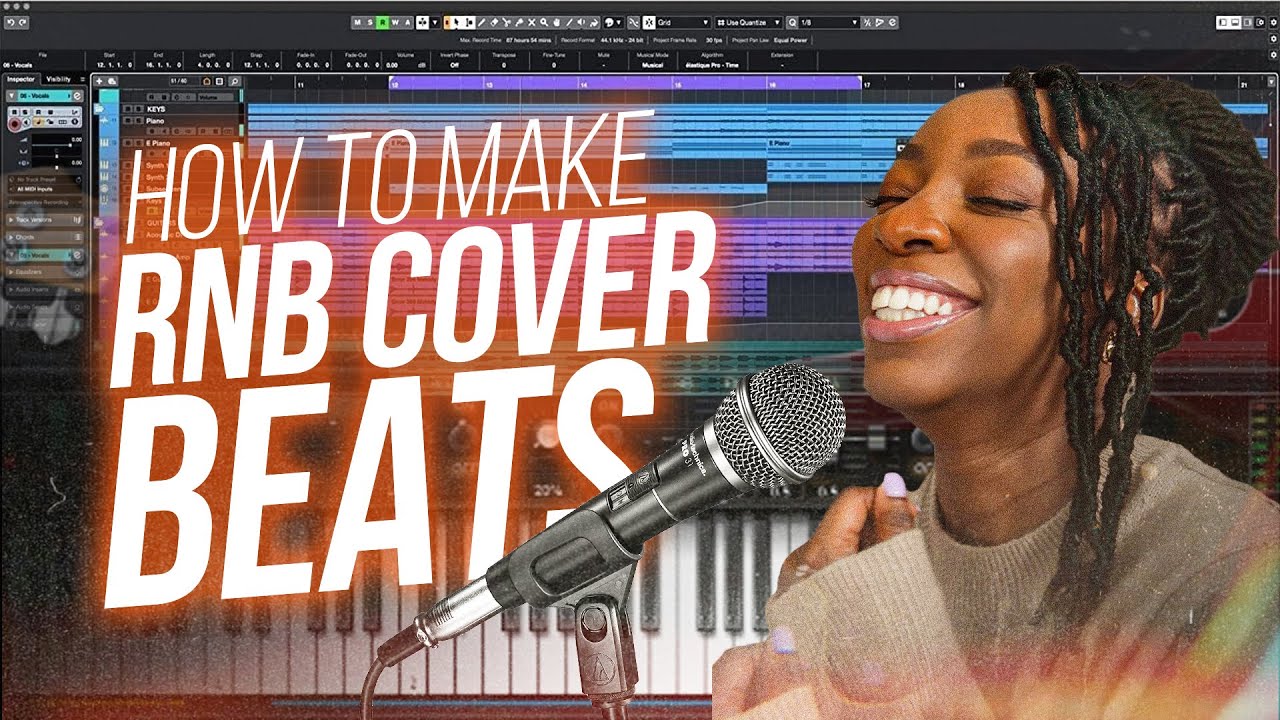Click the purple locator range in ruler
This screenshot has width=1280, height=720.
tap(625, 84)
